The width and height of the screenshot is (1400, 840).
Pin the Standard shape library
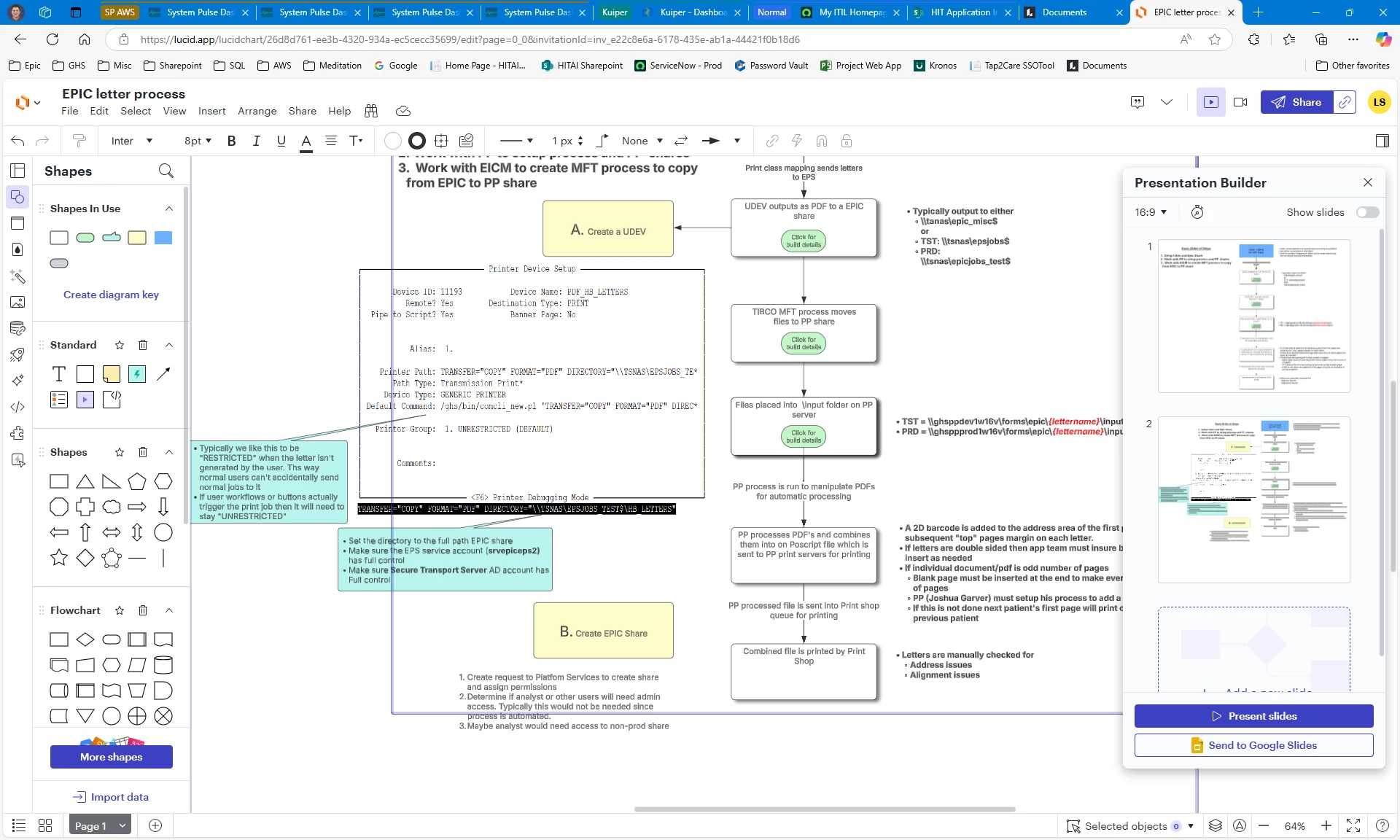[x=120, y=345]
